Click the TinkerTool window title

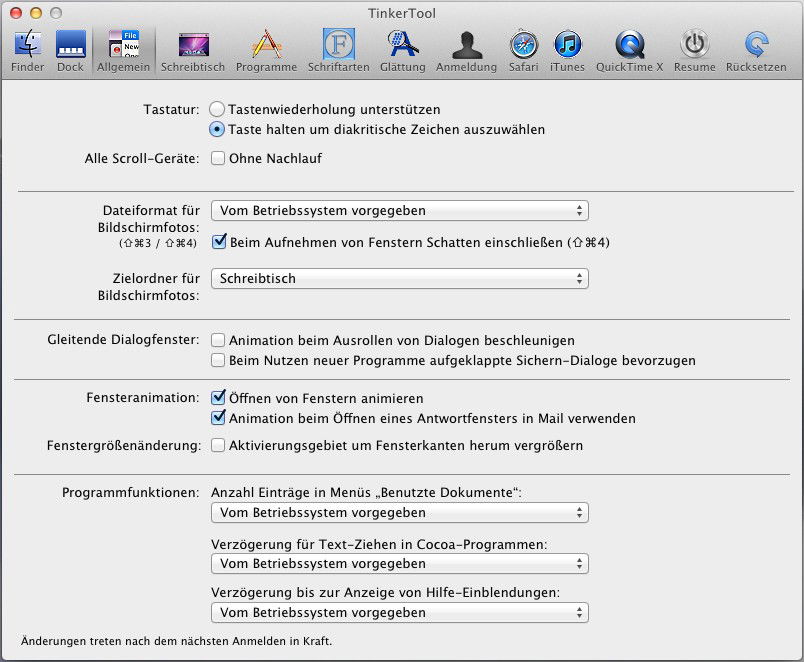[x=401, y=13]
